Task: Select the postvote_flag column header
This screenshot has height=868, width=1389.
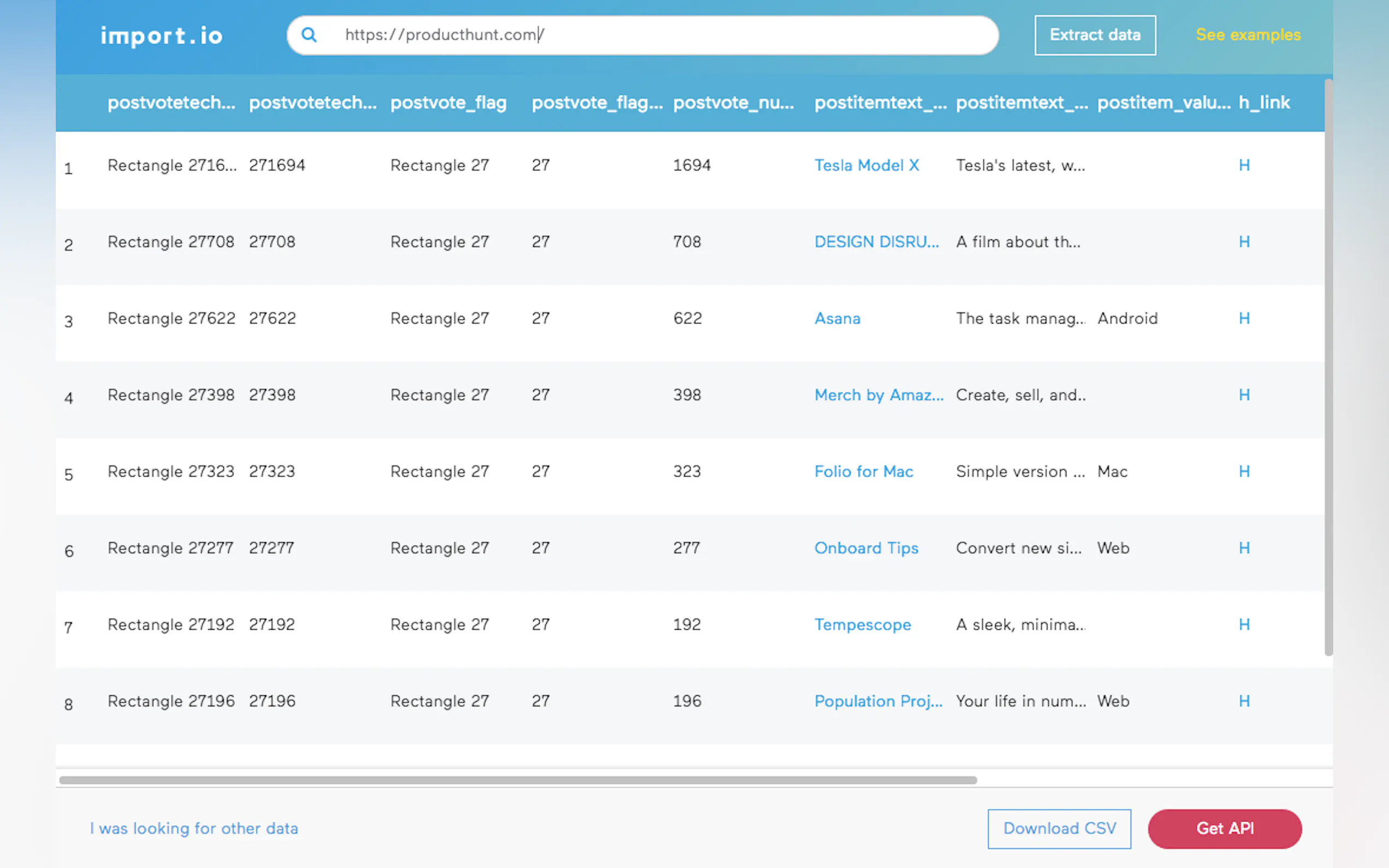Action: pos(448,103)
